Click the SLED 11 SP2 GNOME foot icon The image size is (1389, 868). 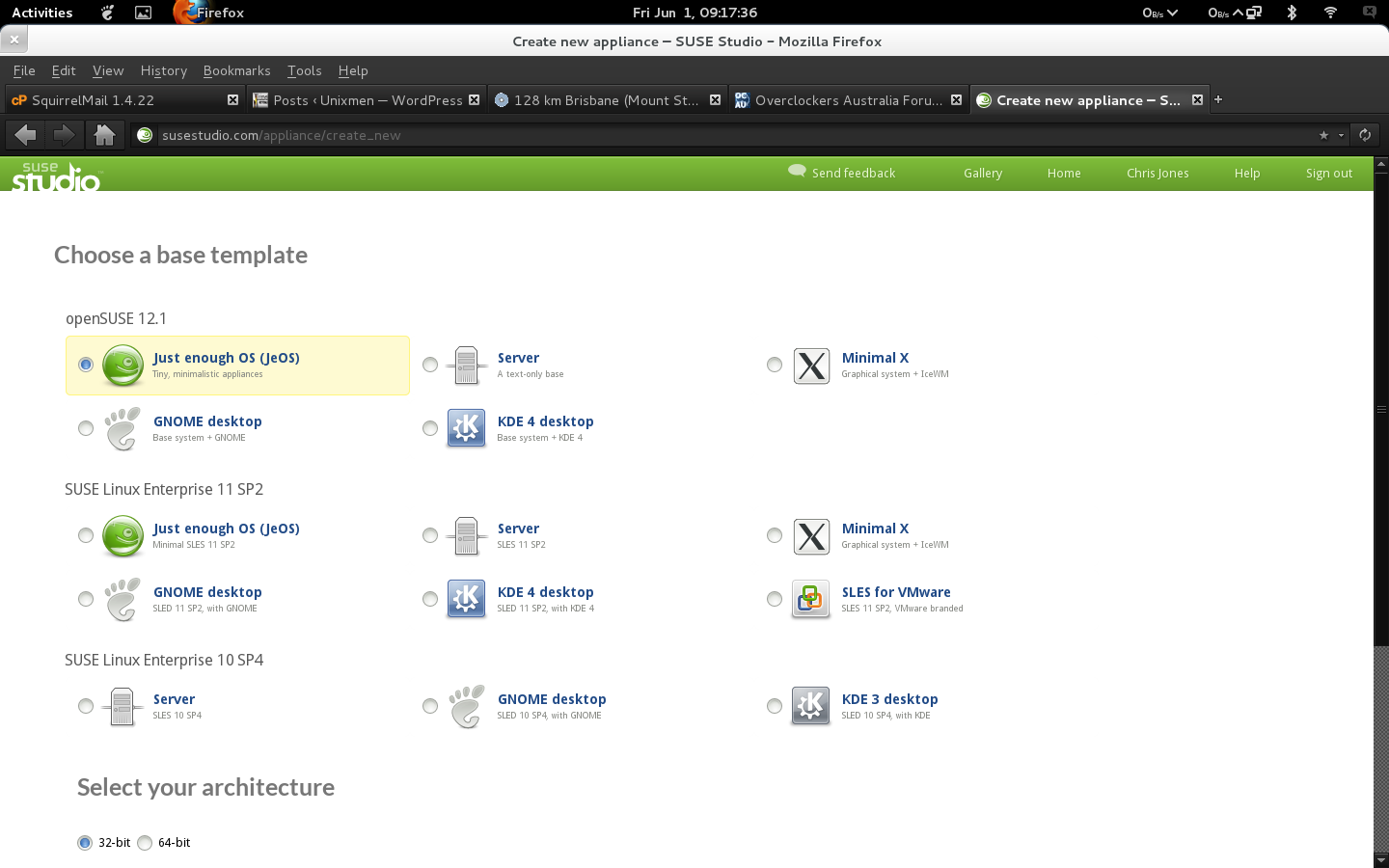pos(123,600)
